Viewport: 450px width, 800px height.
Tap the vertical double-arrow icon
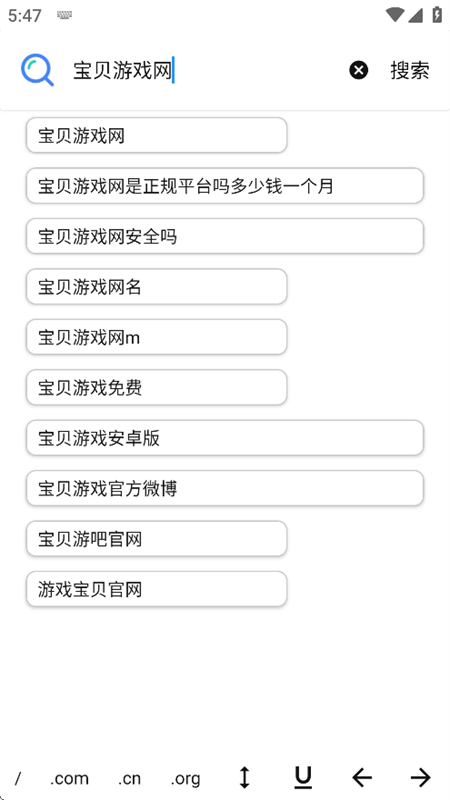245,778
